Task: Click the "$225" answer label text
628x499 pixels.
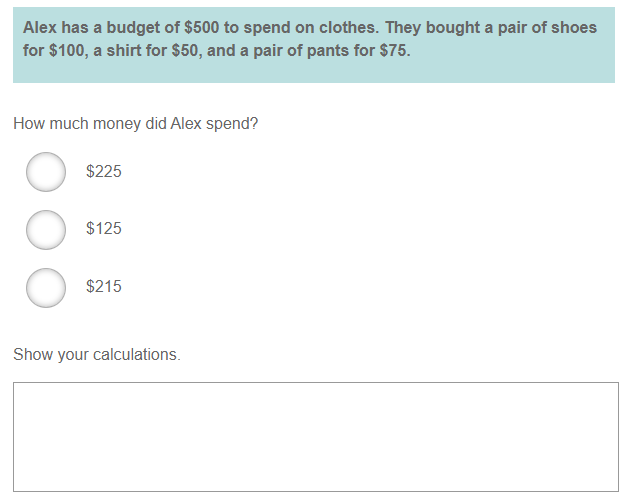Action: click(104, 172)
